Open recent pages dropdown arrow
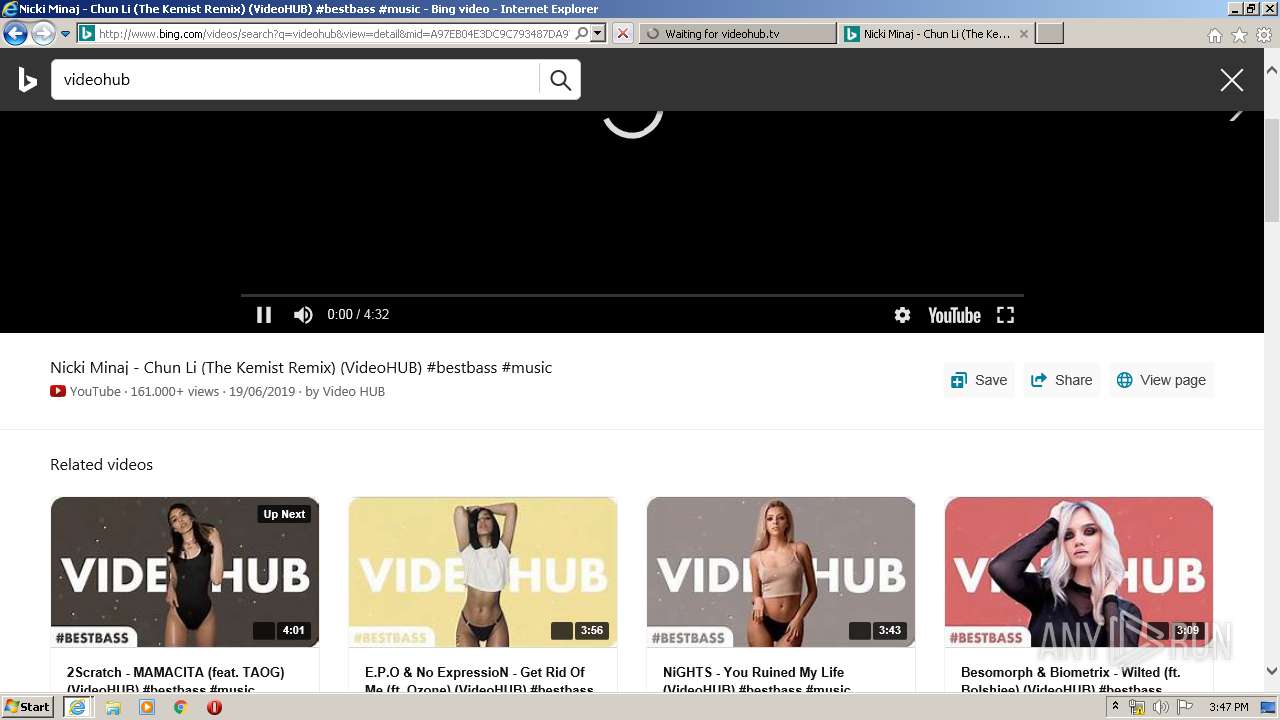Image resolution: width=1280 pixels, height=720 pixels. (65, 34)
